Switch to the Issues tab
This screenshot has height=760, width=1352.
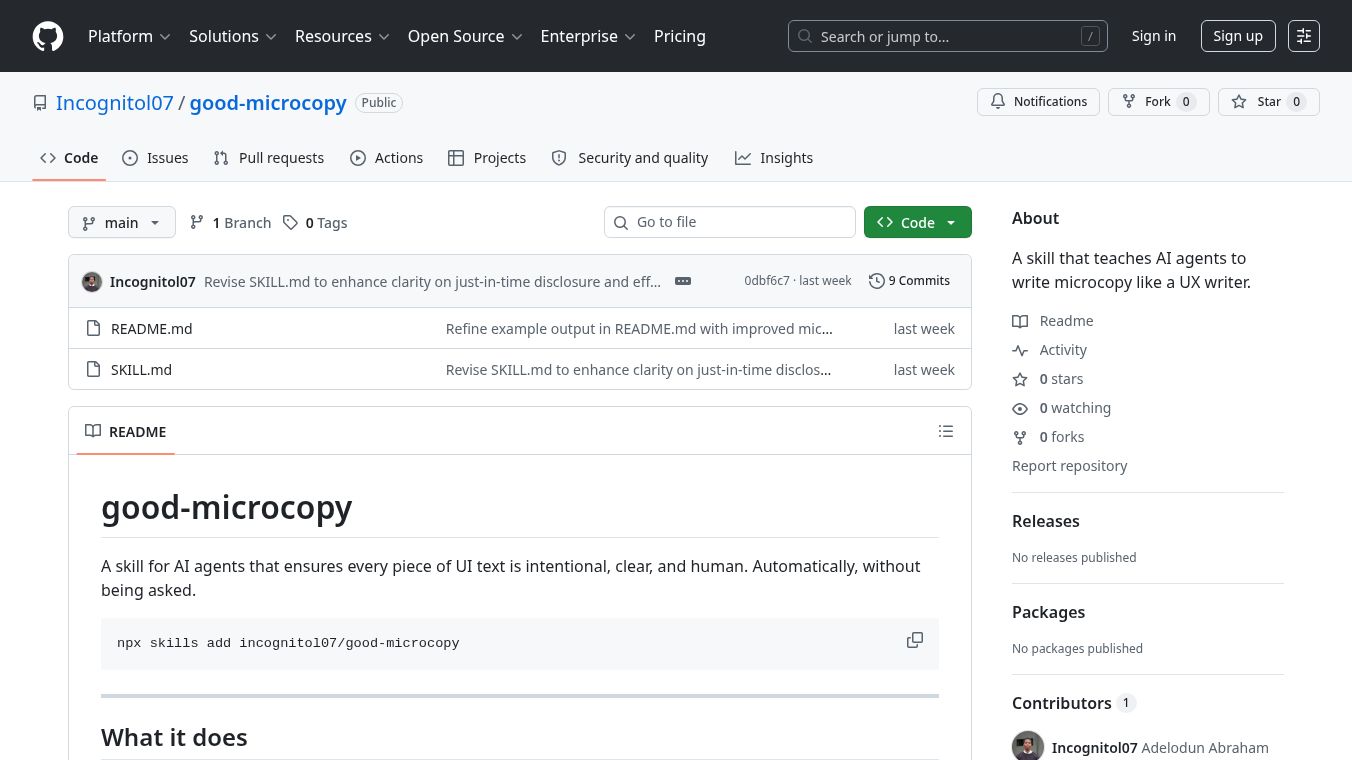click(x=155, y=158)
